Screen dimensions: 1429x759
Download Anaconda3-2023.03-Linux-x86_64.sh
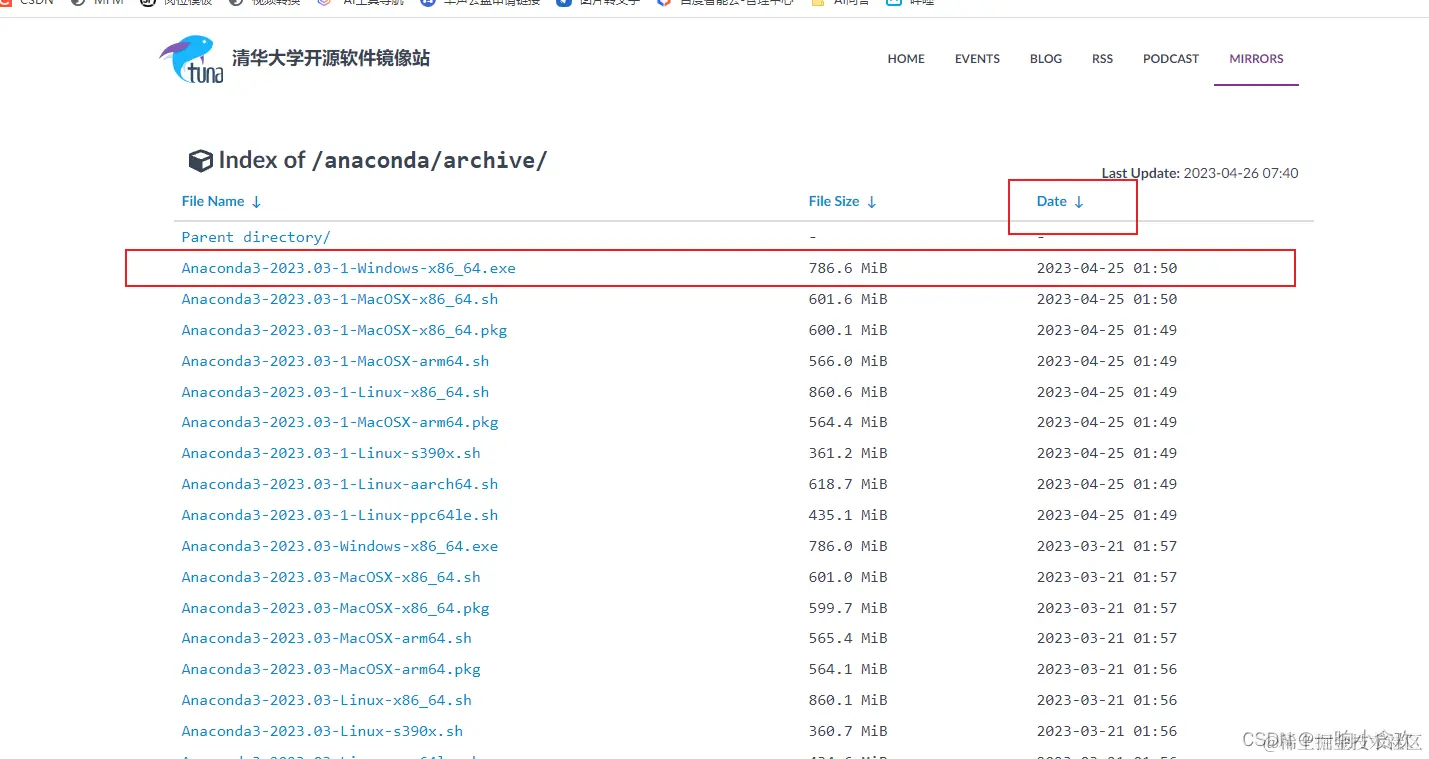coord(326,700)
